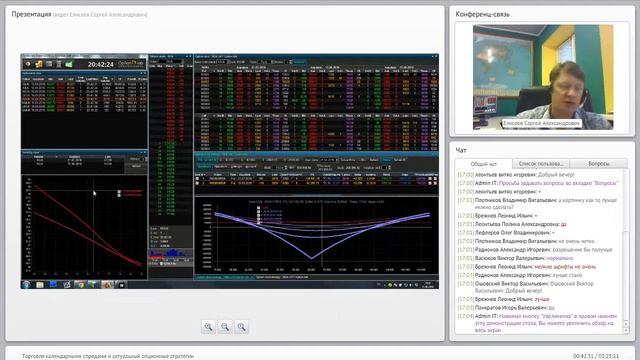The image size is (640, 360).
Task: Click the third gray icon in OptionFV toolbar
Action: point(49,64)
